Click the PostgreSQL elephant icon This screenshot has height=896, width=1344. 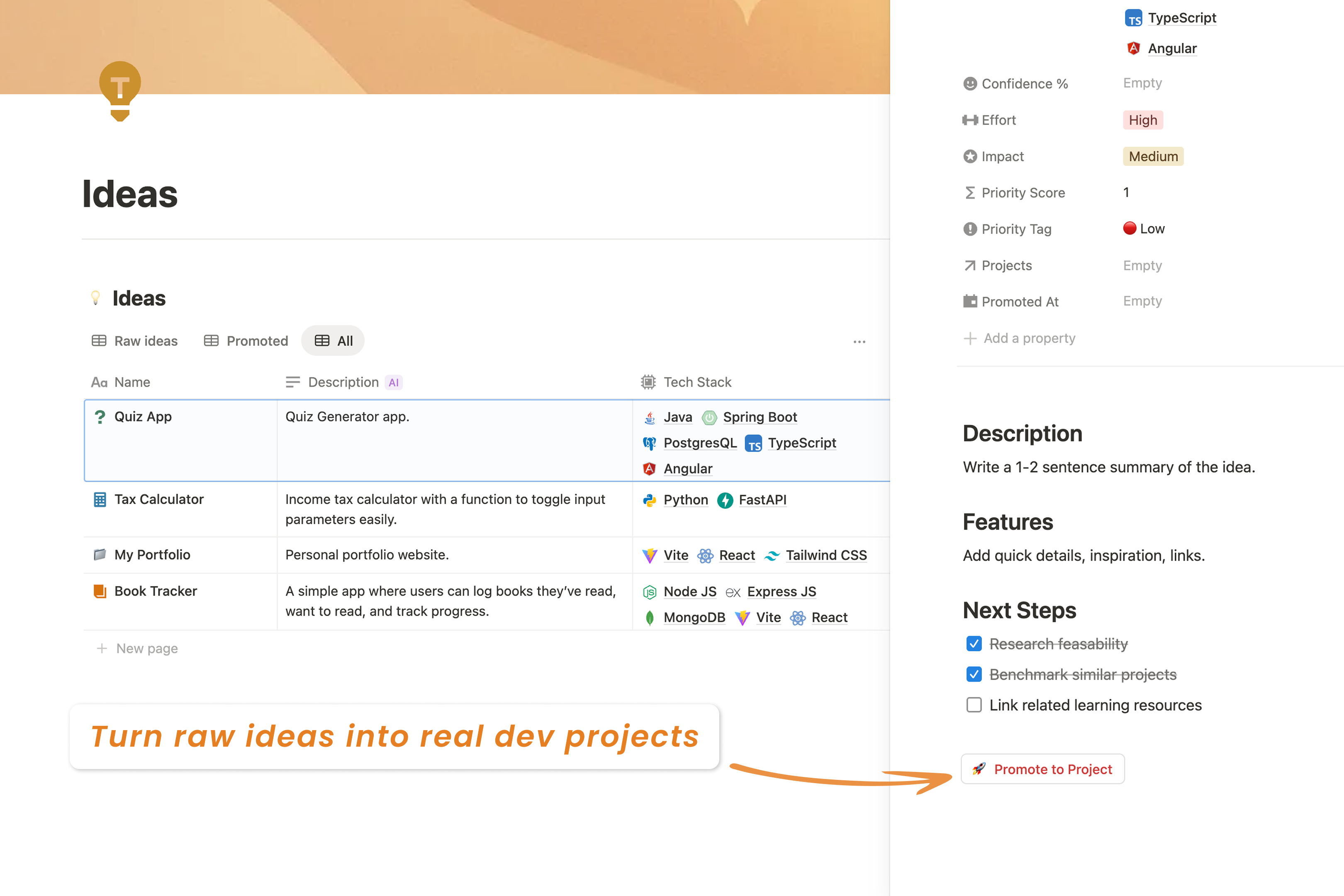pyautogui.click(x=650, y=443)
